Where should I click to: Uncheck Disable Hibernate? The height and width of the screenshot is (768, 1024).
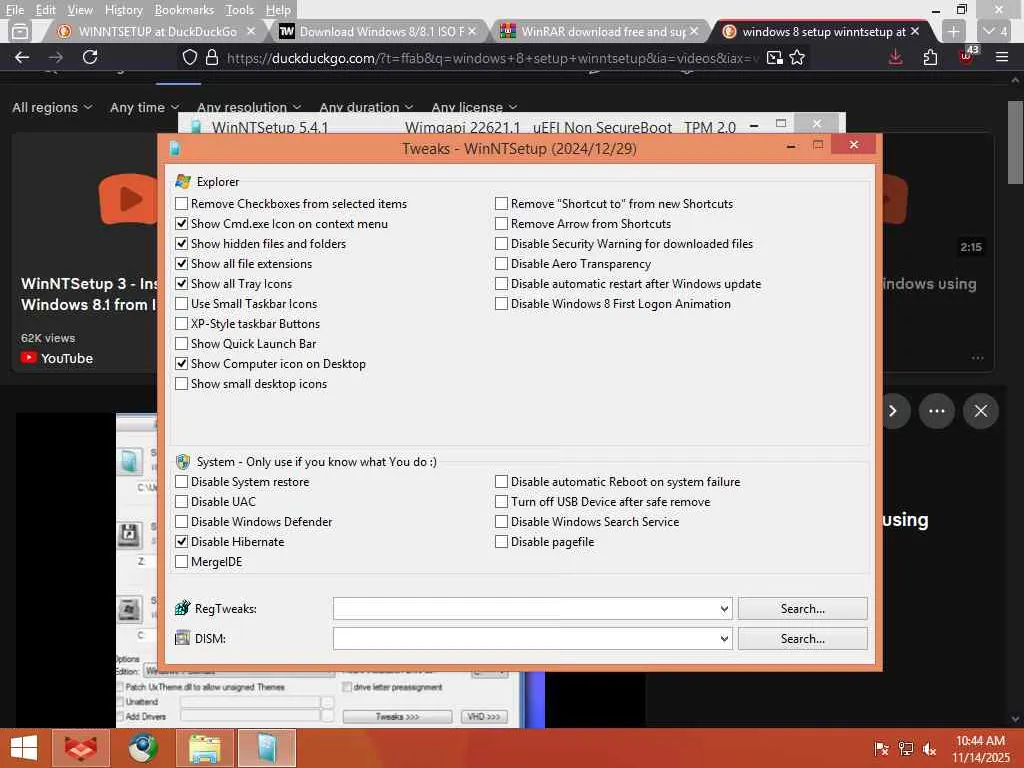click(x=182, y=541)
